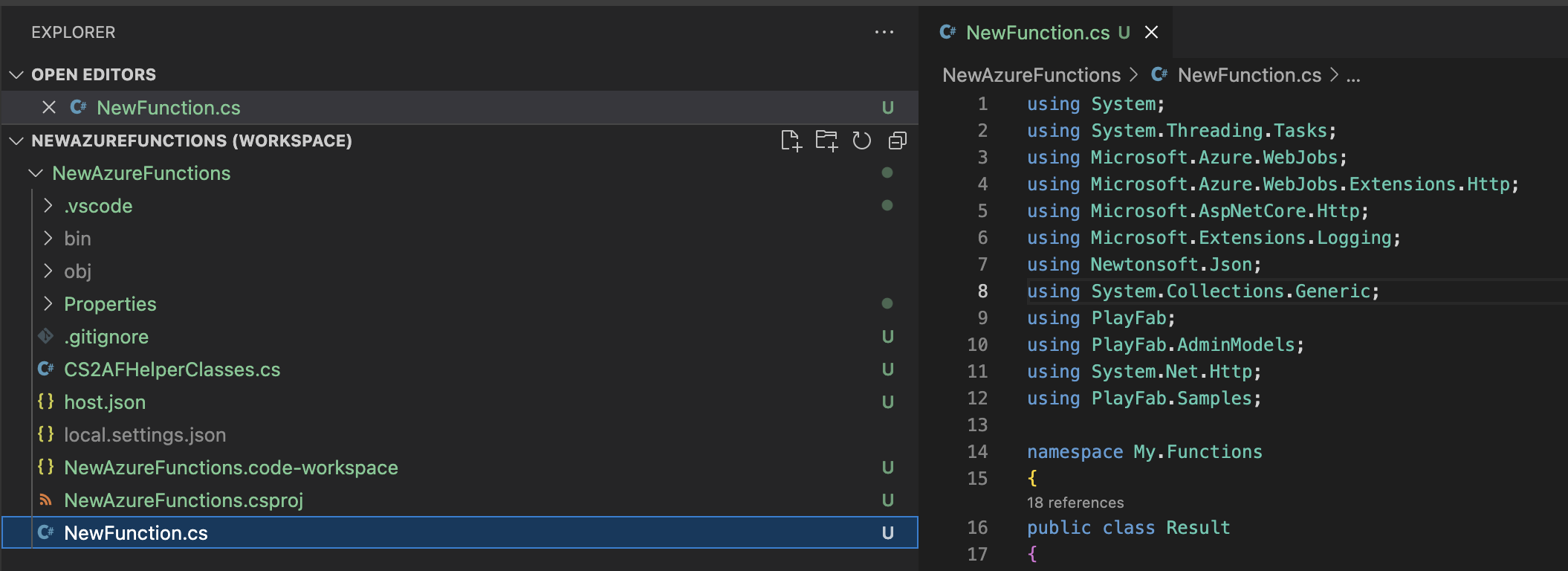Viewport: 1568px width, 571px height.
Task: Open .gitignore file
Action: tap(106, 337)
